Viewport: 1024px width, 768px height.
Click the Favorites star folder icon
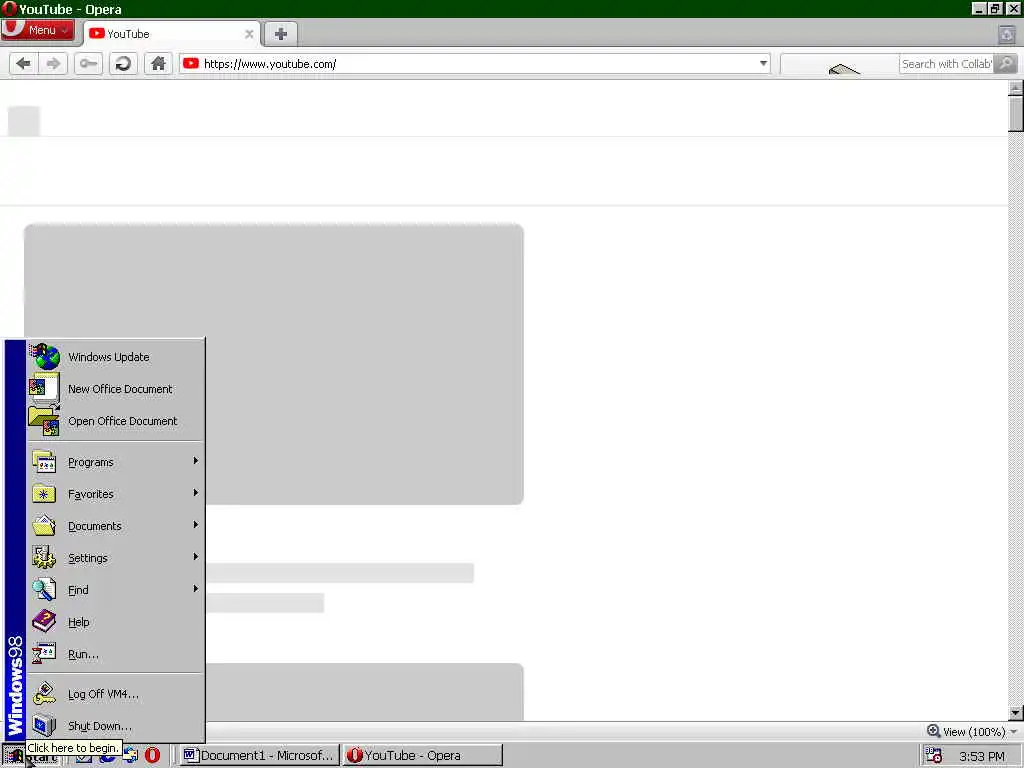pyautogui.click(x=44, y=494)
